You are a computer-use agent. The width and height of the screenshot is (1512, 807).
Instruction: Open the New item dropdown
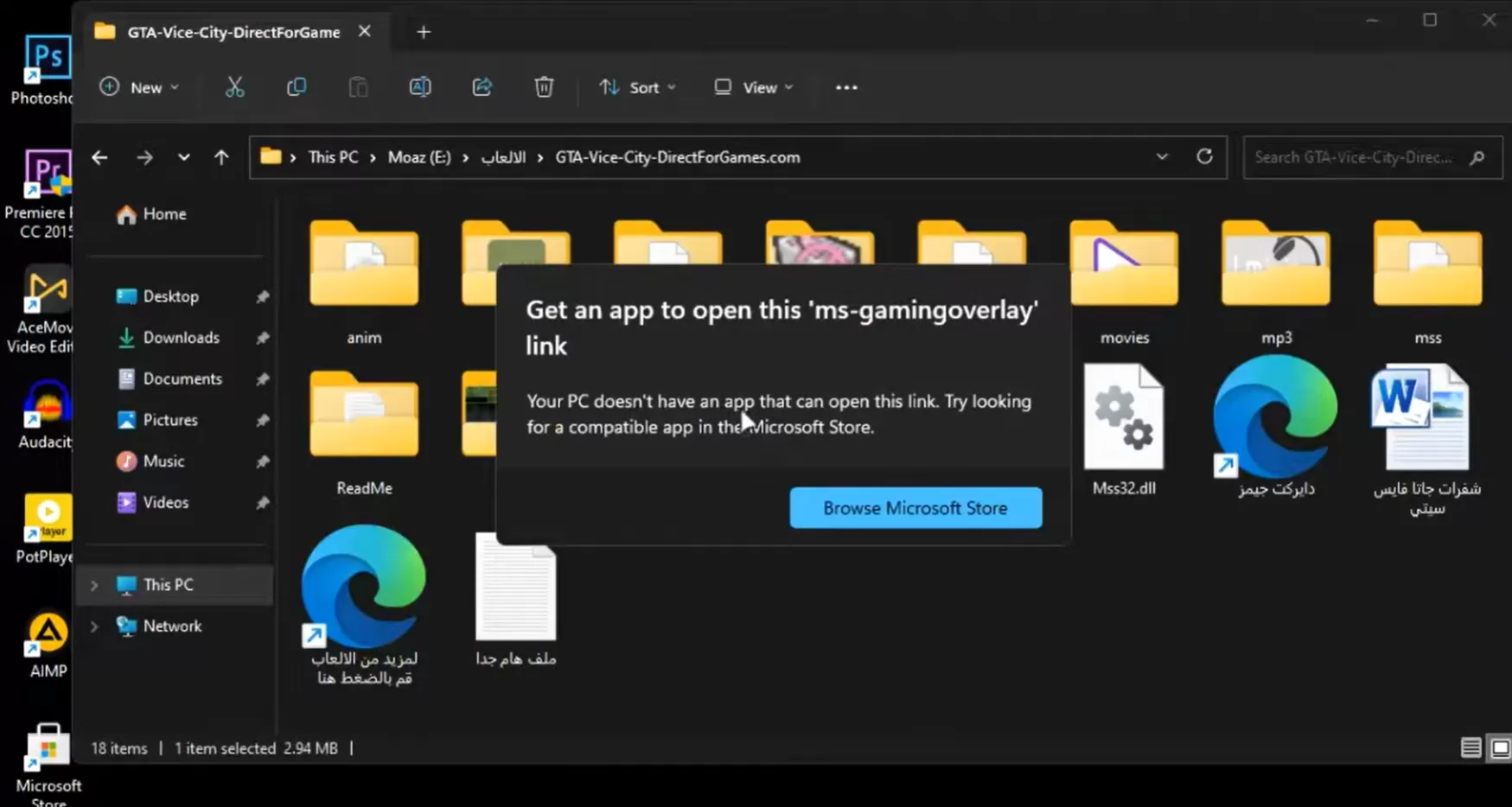pos(139,87)
